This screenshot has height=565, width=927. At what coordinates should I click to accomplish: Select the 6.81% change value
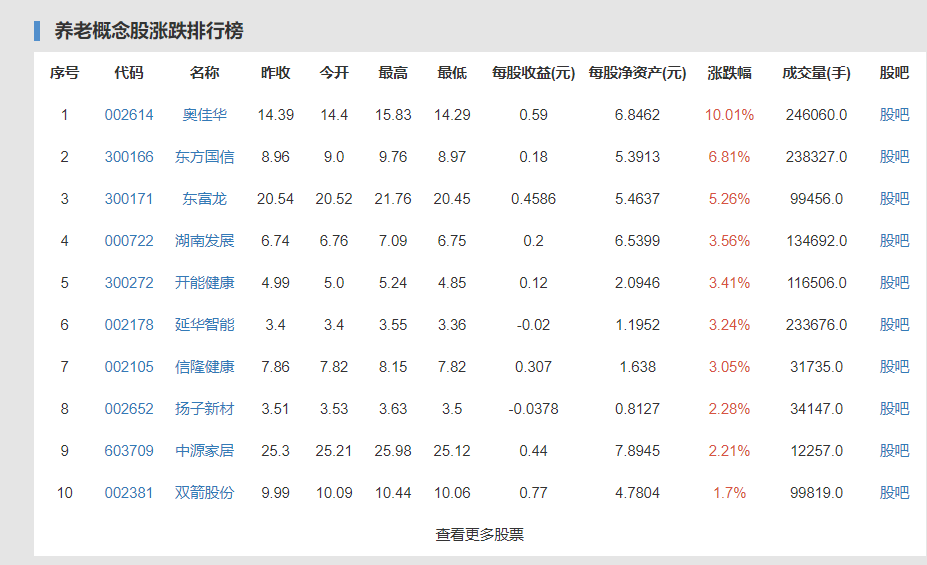(730, 157)
